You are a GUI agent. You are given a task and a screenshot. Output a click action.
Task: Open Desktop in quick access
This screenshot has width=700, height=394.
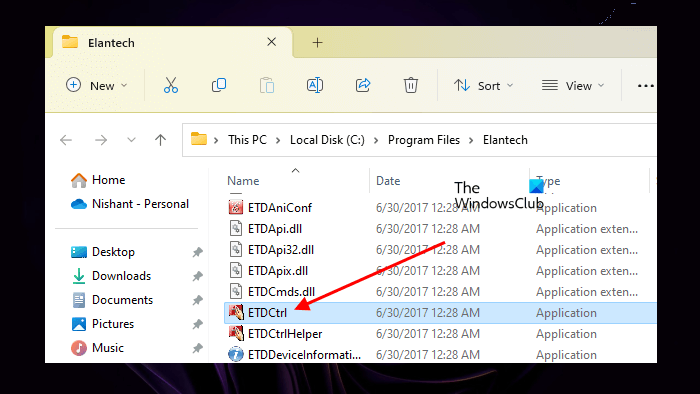click(x=103, y=252)
